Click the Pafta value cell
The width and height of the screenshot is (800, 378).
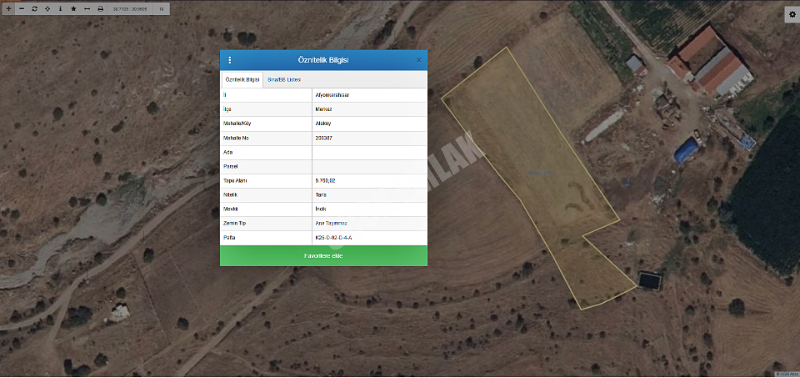coord(369,238)
